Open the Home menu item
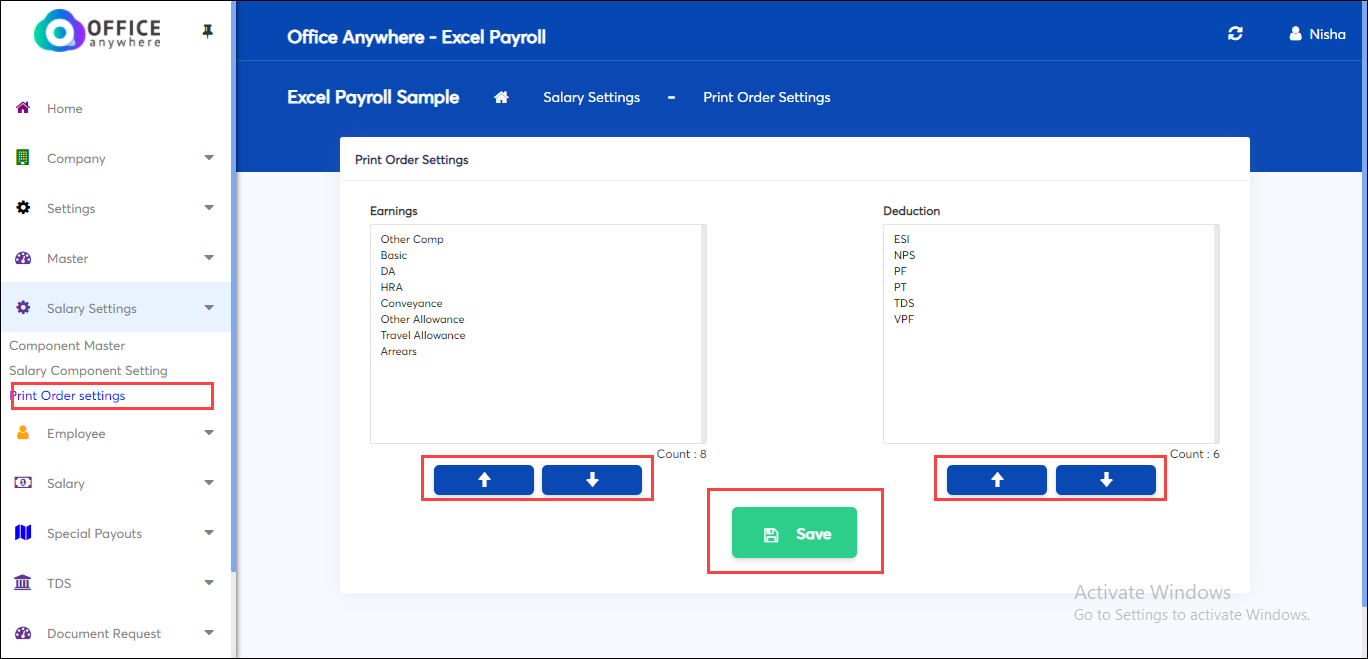 (x=65, y=108)
